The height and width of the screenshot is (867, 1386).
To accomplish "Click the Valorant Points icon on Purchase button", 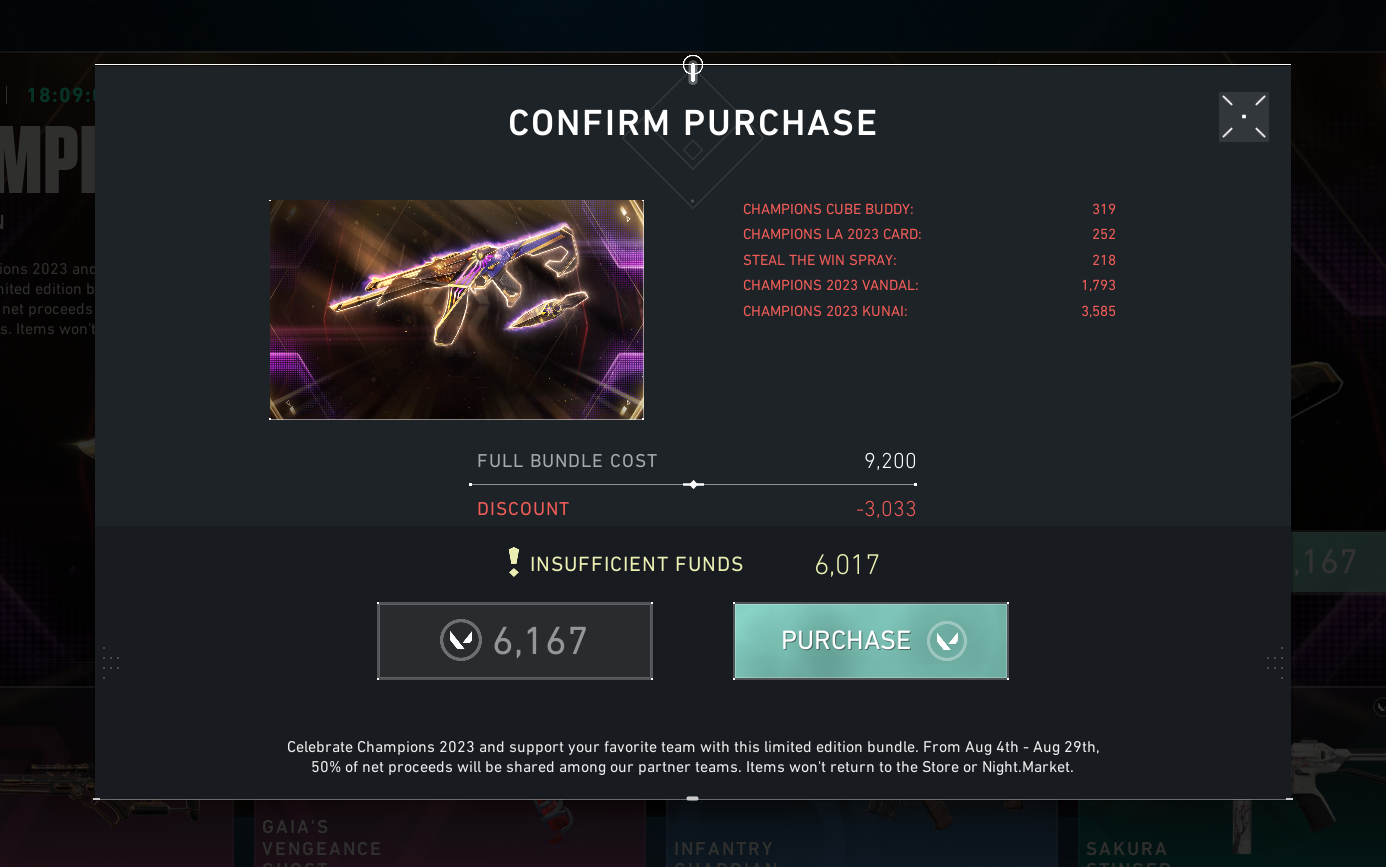I will (946, 641).
